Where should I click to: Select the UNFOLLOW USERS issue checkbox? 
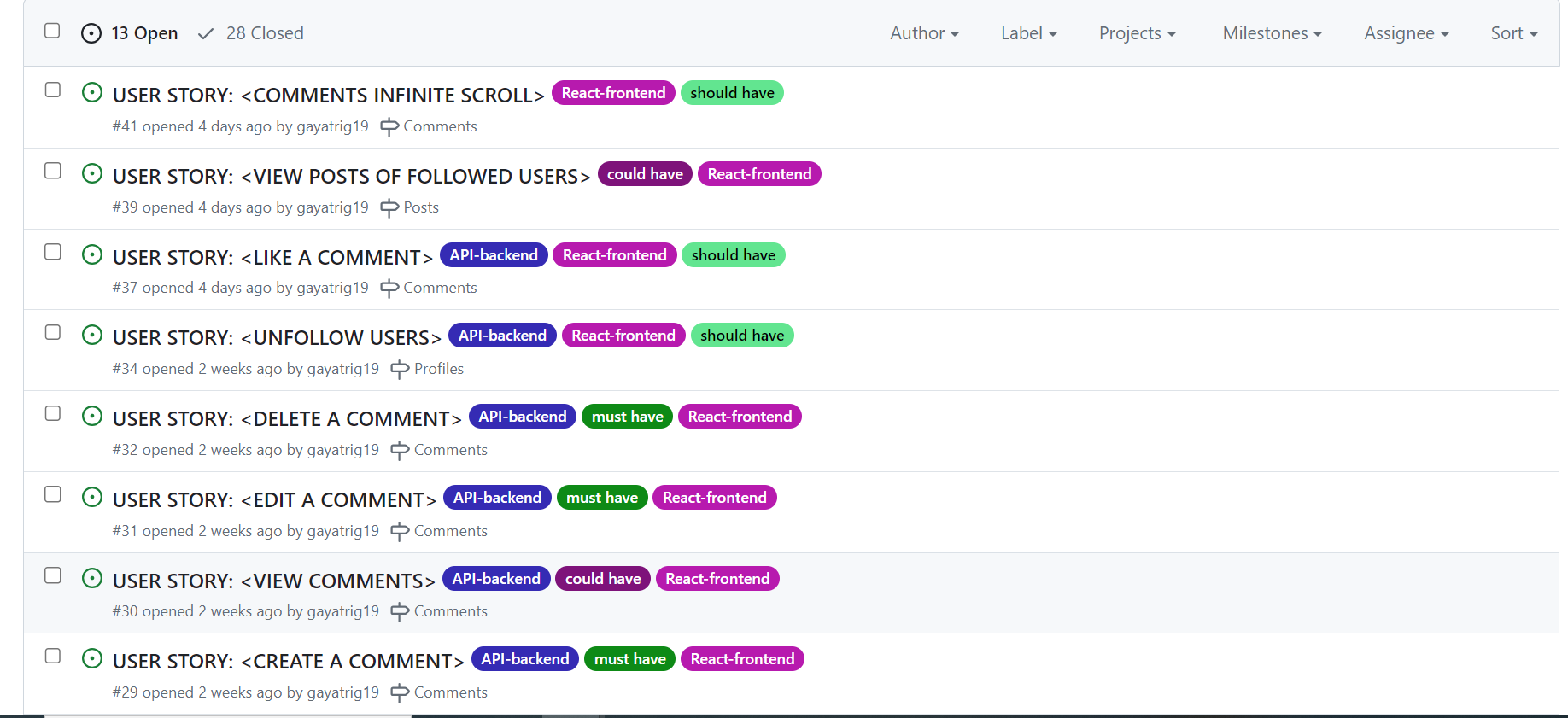pos(53,332)
